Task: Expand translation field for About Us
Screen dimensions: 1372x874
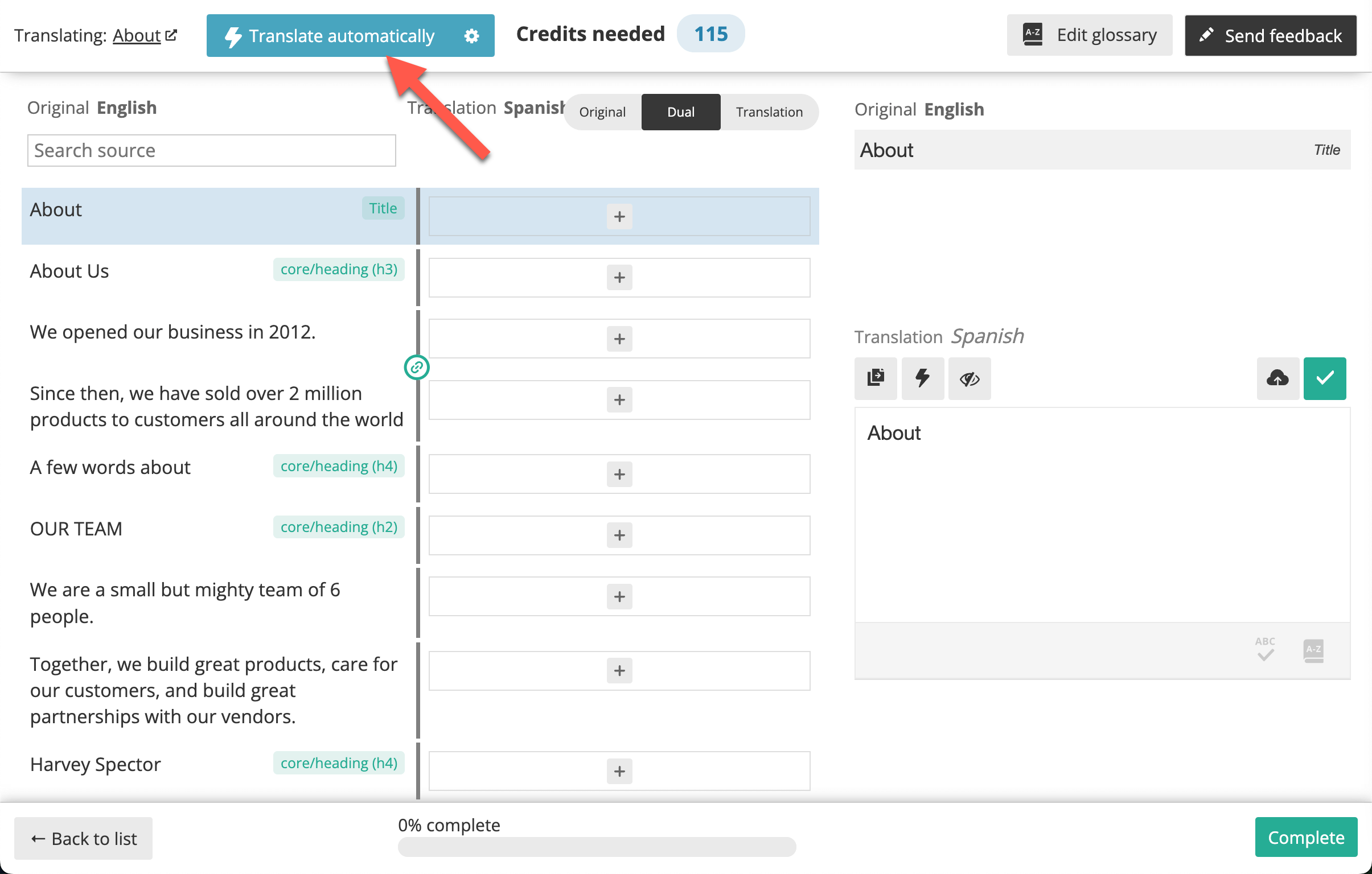Action: [x=619, y=278]
